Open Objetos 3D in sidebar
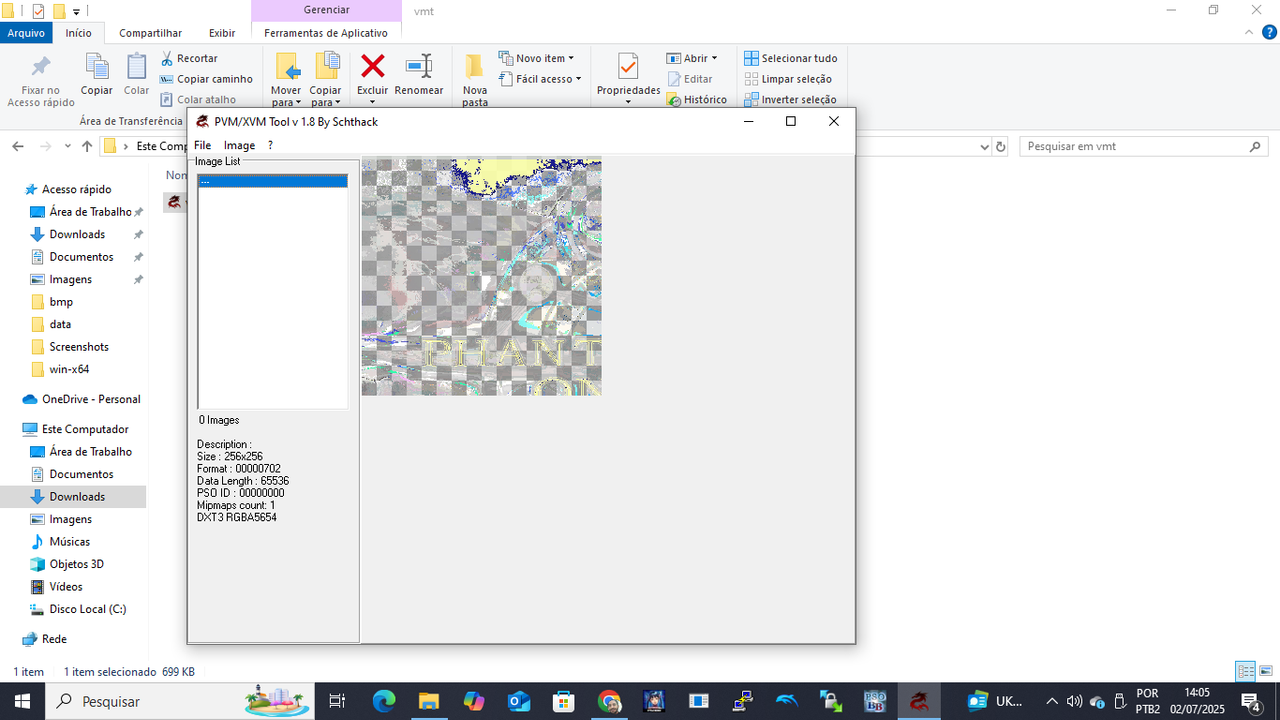 [76, 564]
